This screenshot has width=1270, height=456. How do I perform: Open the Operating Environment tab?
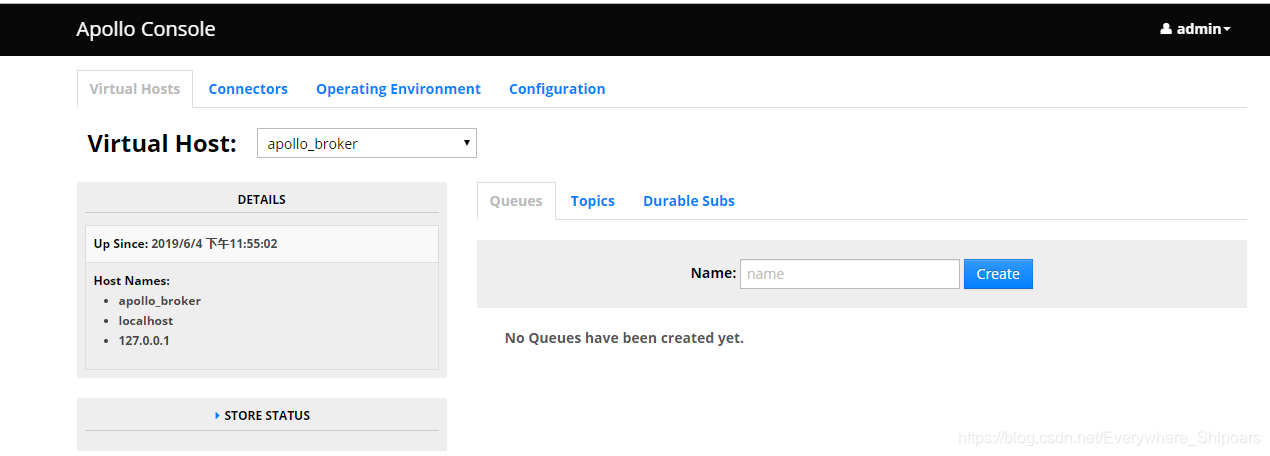(398, 89)
